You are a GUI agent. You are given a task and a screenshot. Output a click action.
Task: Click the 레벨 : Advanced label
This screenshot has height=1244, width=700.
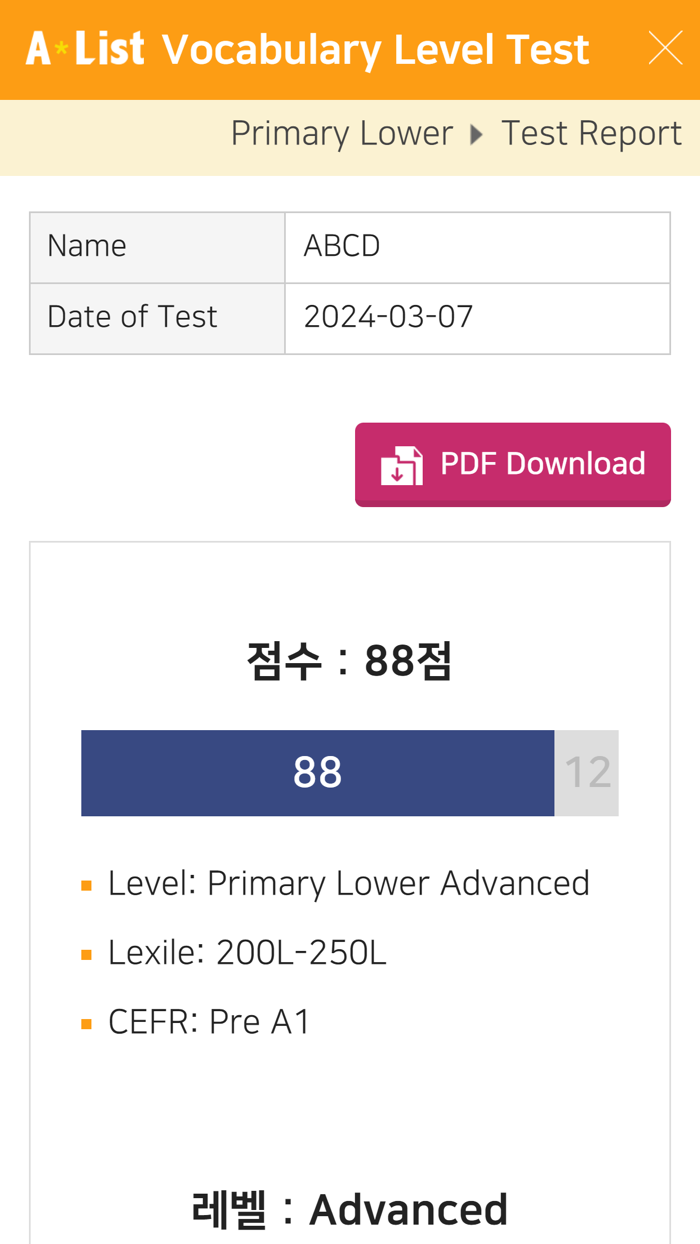(350, 1208)
